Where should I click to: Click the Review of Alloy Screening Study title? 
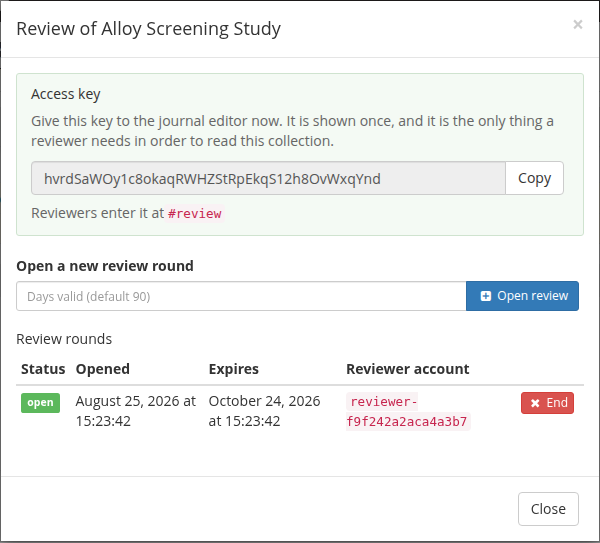[148, 29]
